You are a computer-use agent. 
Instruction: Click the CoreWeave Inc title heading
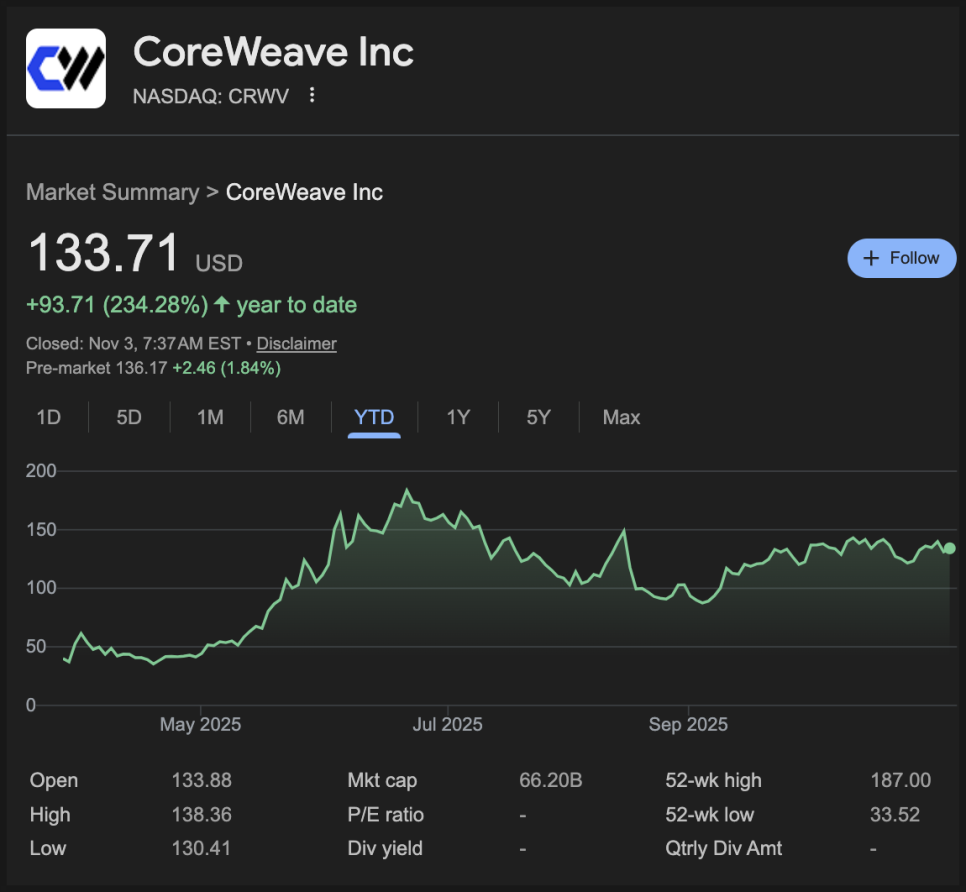(273, 52)
